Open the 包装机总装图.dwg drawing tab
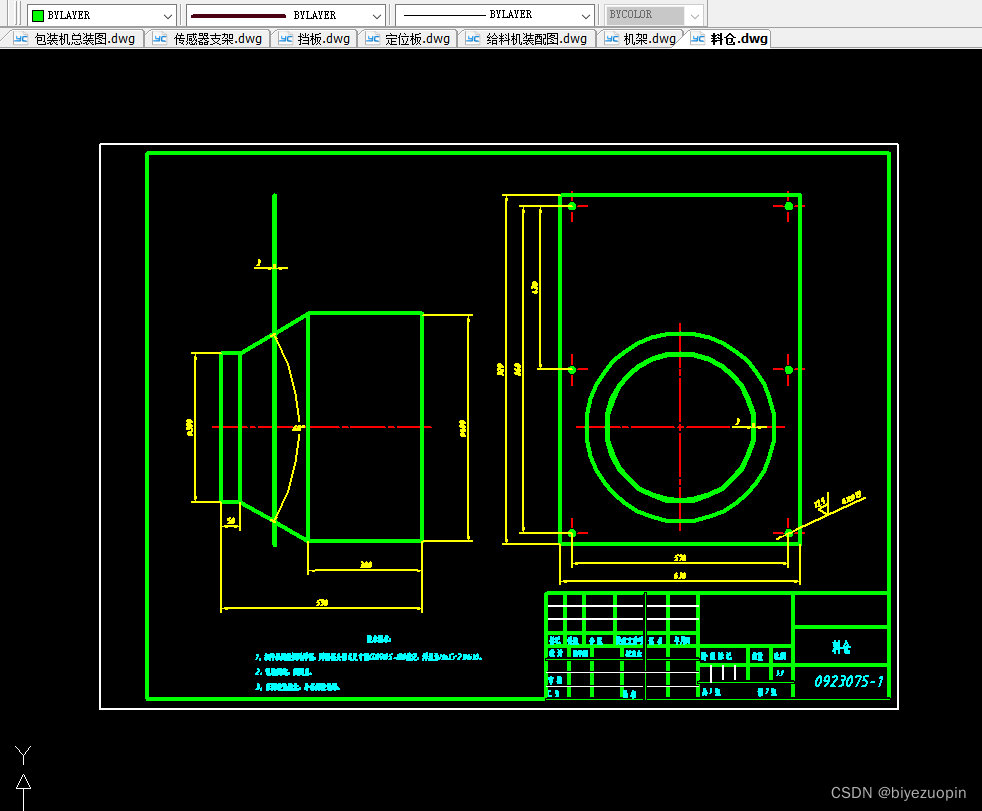982x811 pixels. [x=75, y=39]
